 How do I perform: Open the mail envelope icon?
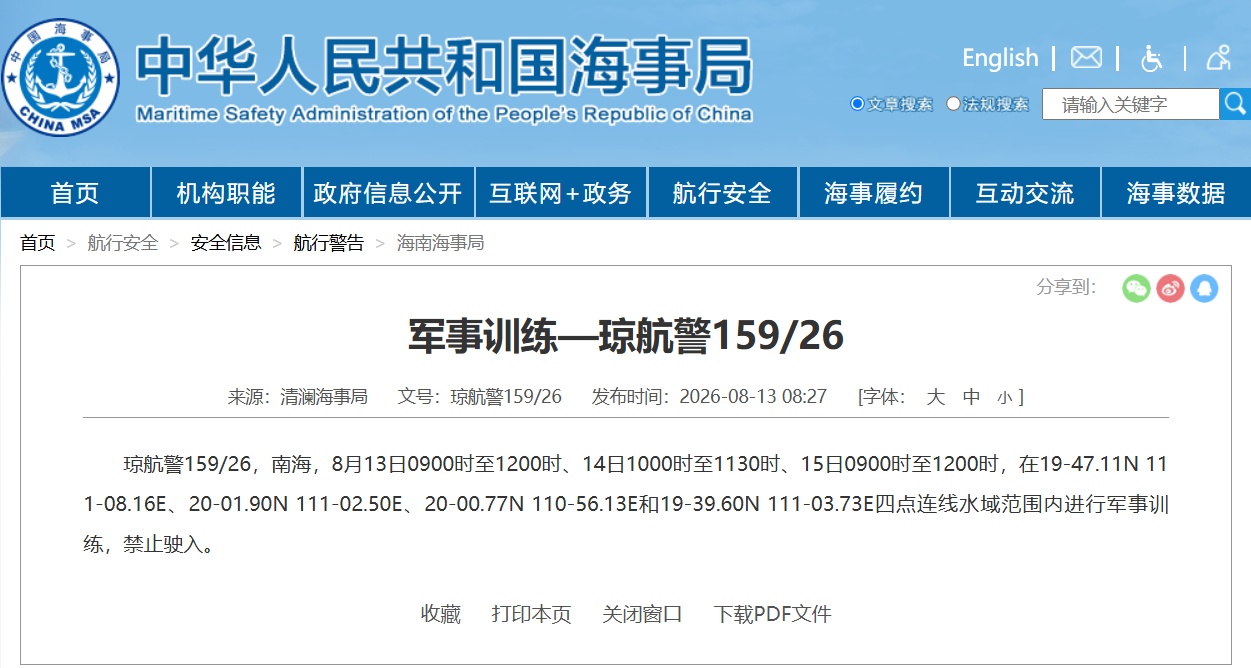[x=1086, y=57]
